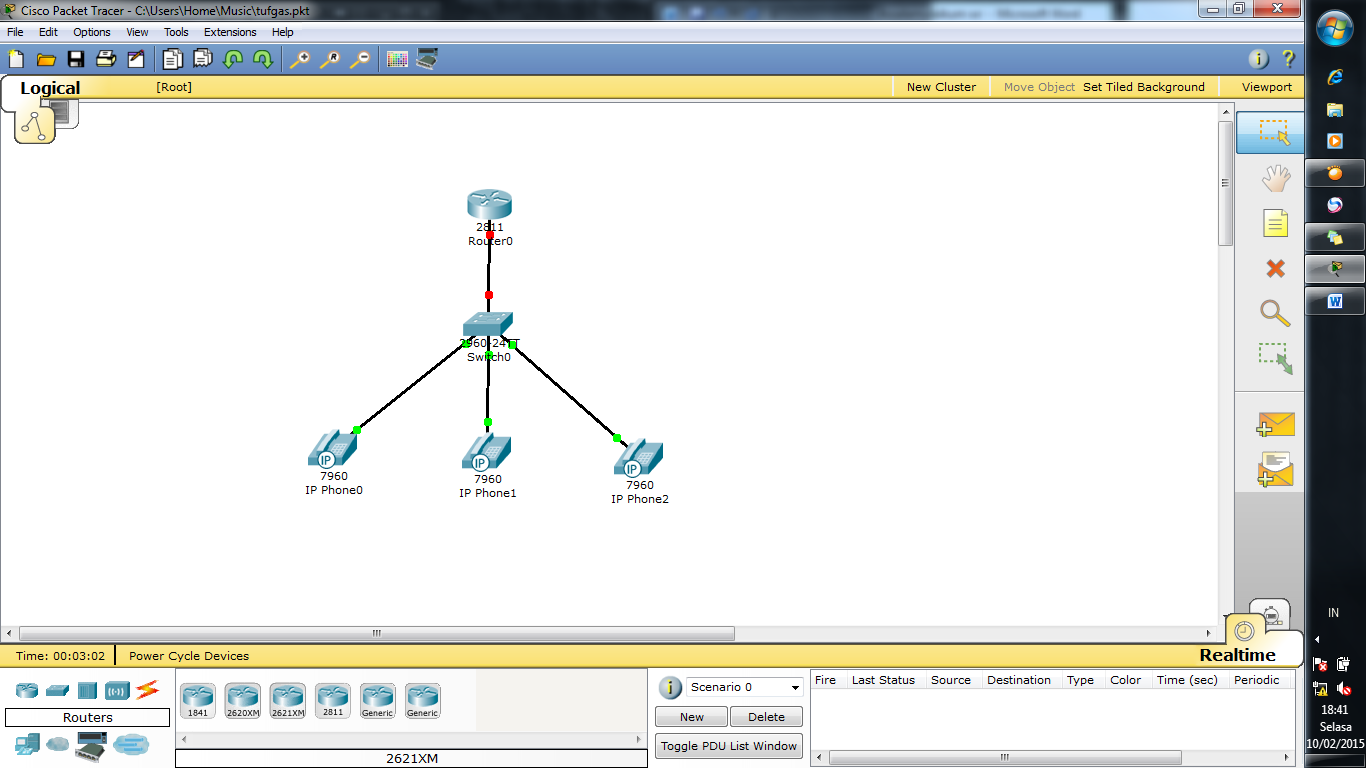Open the drawing palette icon

[397, 59]
